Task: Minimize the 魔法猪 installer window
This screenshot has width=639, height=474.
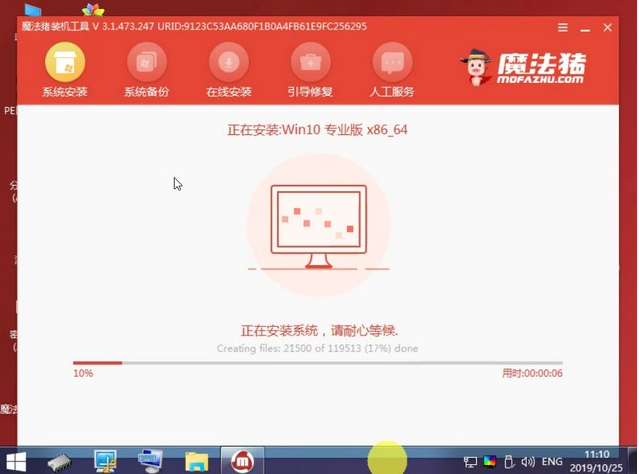Action: tap(585, 28)
